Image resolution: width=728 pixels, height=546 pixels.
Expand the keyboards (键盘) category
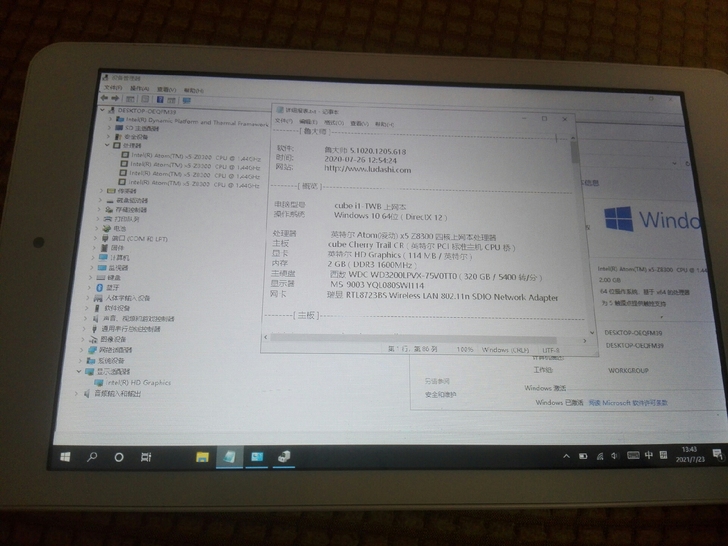[x=90, y=277]
